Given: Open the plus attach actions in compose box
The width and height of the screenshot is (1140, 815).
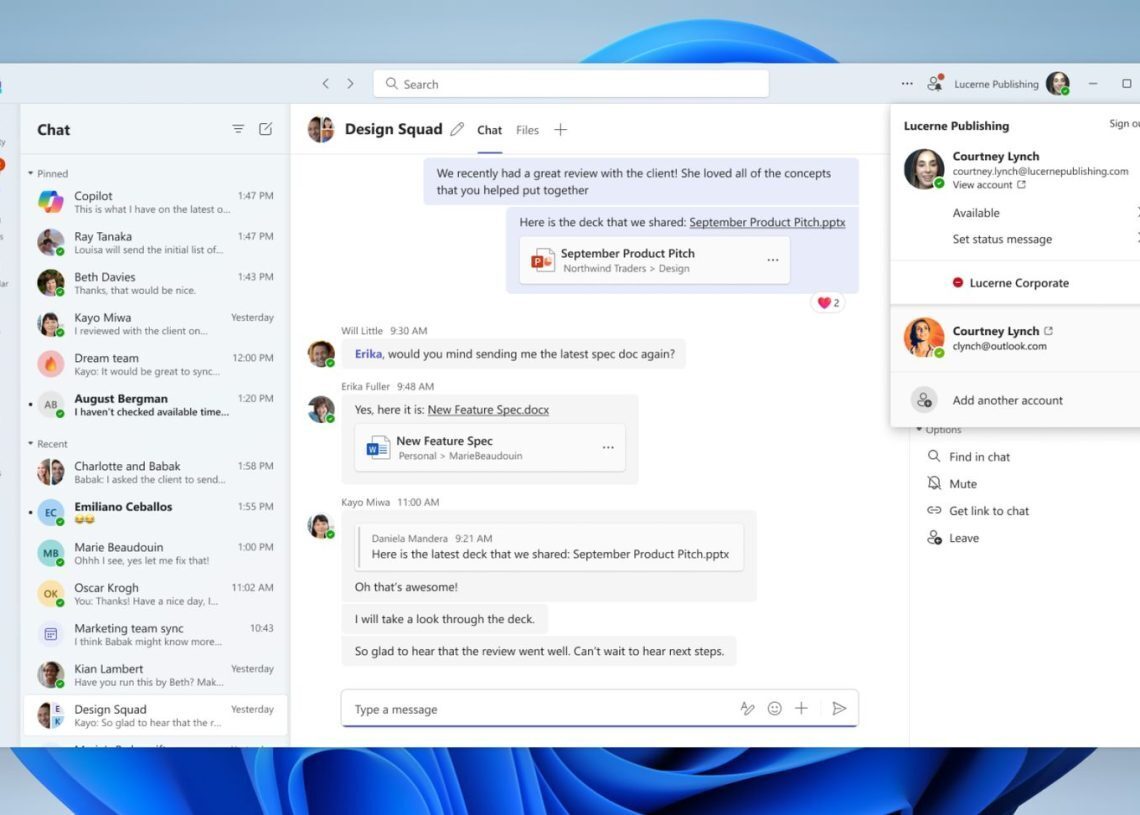Looking at the screenshot, I should (x=801, y=708).
